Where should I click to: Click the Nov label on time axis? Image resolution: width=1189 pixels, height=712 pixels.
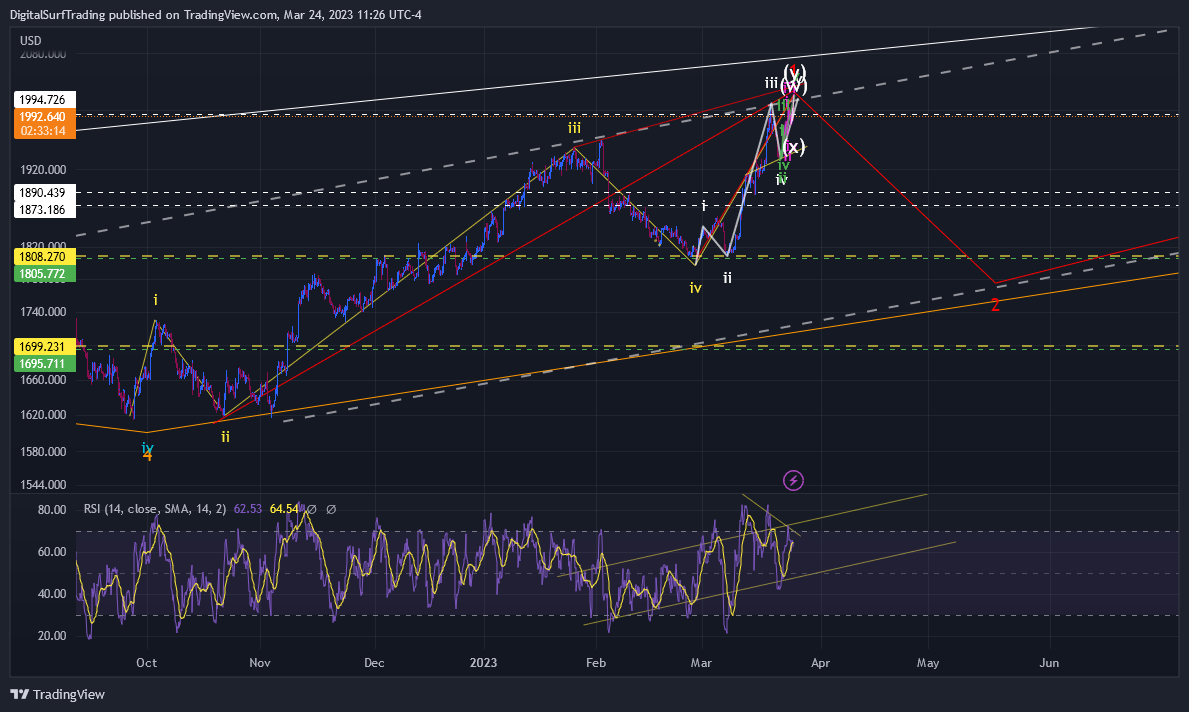[260, 663]
